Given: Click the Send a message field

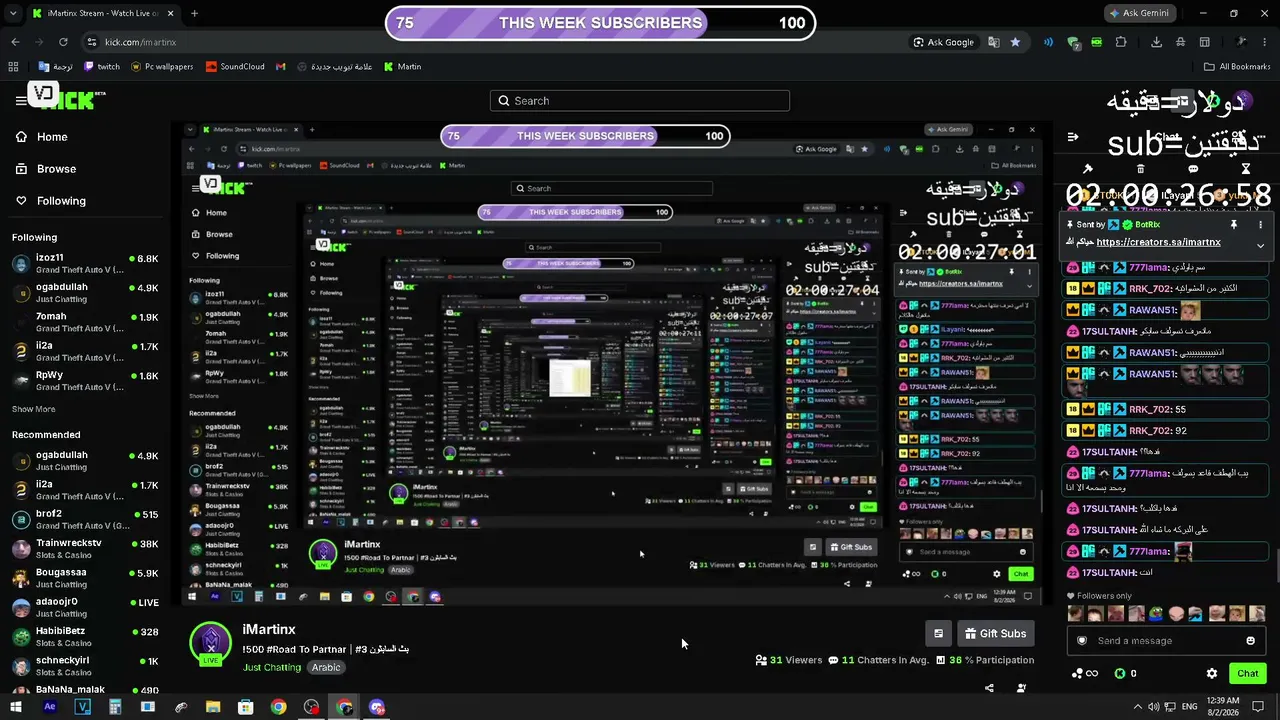Looking at the screenshot, I should [1166, 641].
